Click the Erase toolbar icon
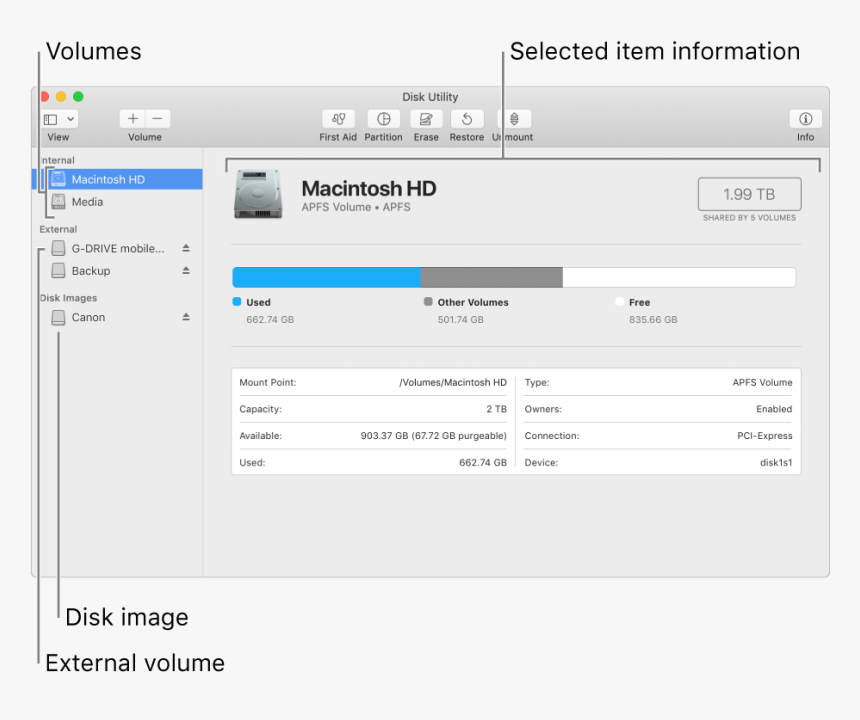Screen dimensions: 860x720 (x=426, y=119)
